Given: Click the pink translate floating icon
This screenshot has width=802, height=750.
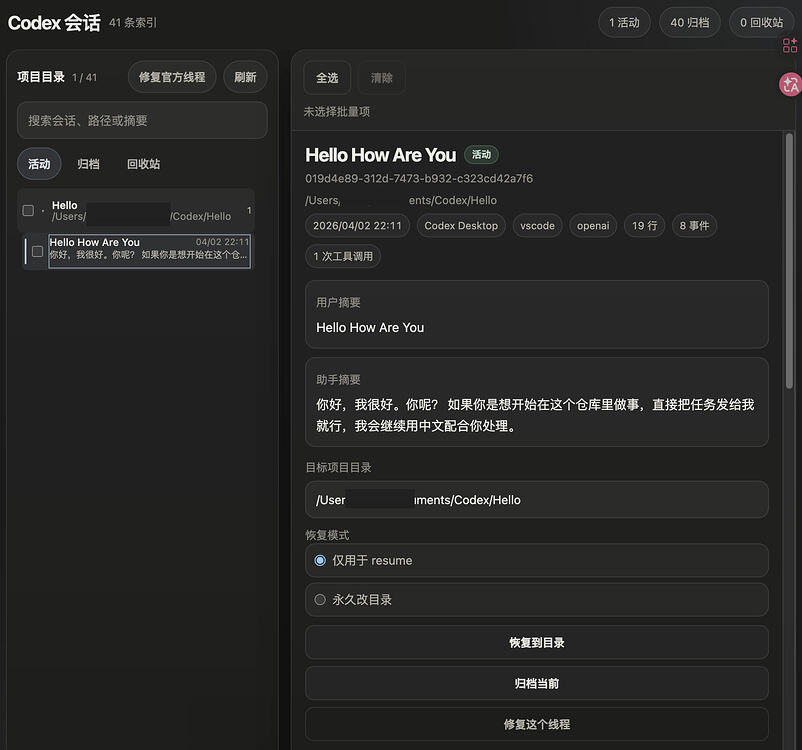Looking at the screenshot, I should [x=791, y=84].
